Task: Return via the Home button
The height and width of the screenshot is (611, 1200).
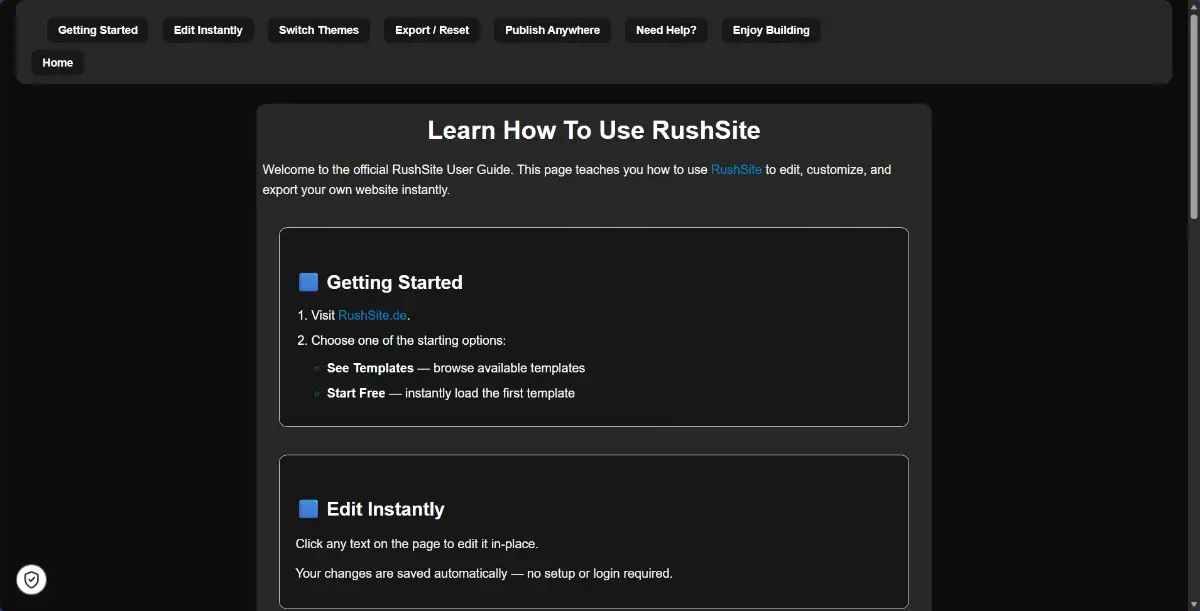Action: tap(58, 62)
